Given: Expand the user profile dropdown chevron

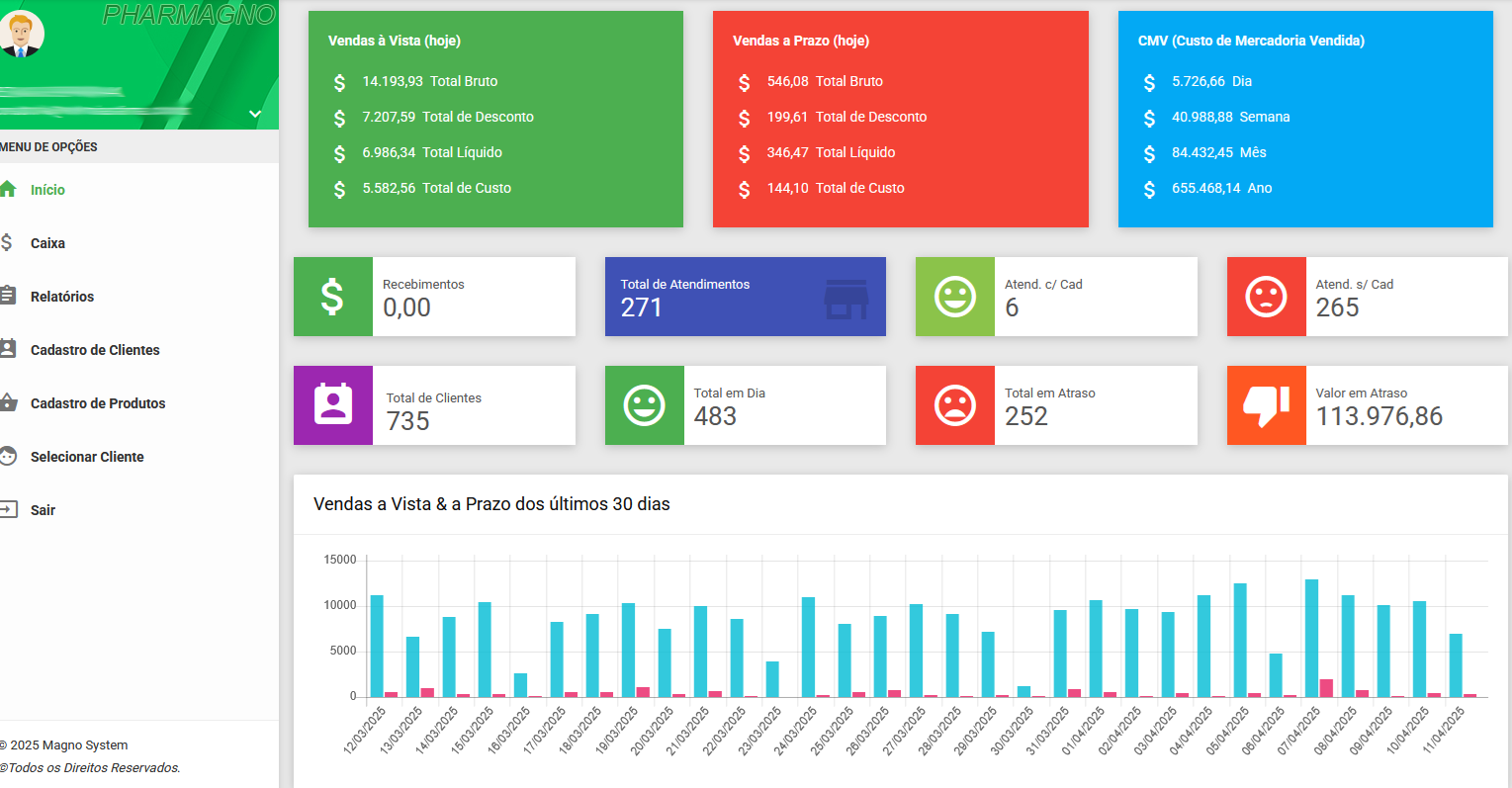Looking at the screenshot, I should click(254, 114).
